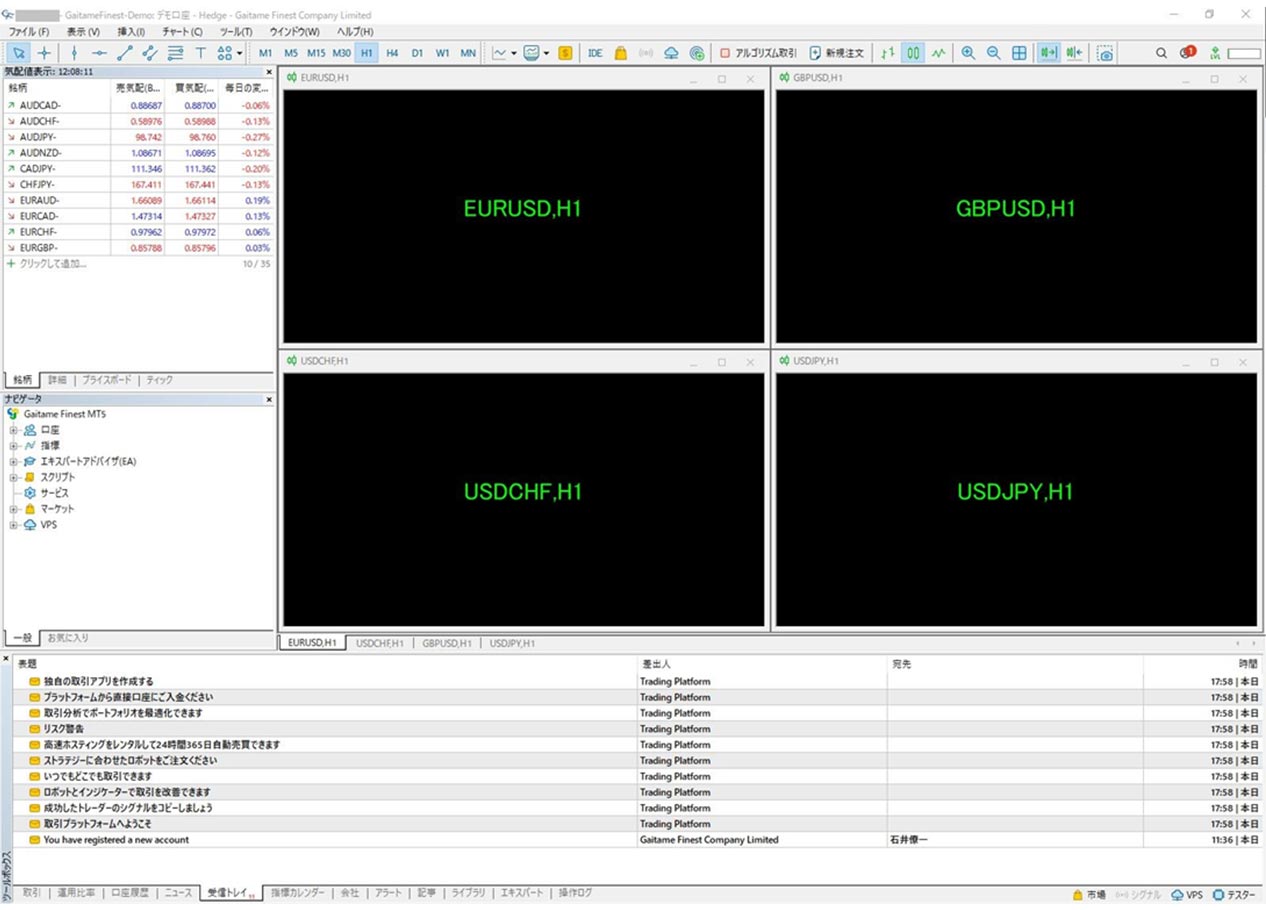This screenshot has width=1266, height=910.
Task: Select the text label tool
Action: [200, 53]
